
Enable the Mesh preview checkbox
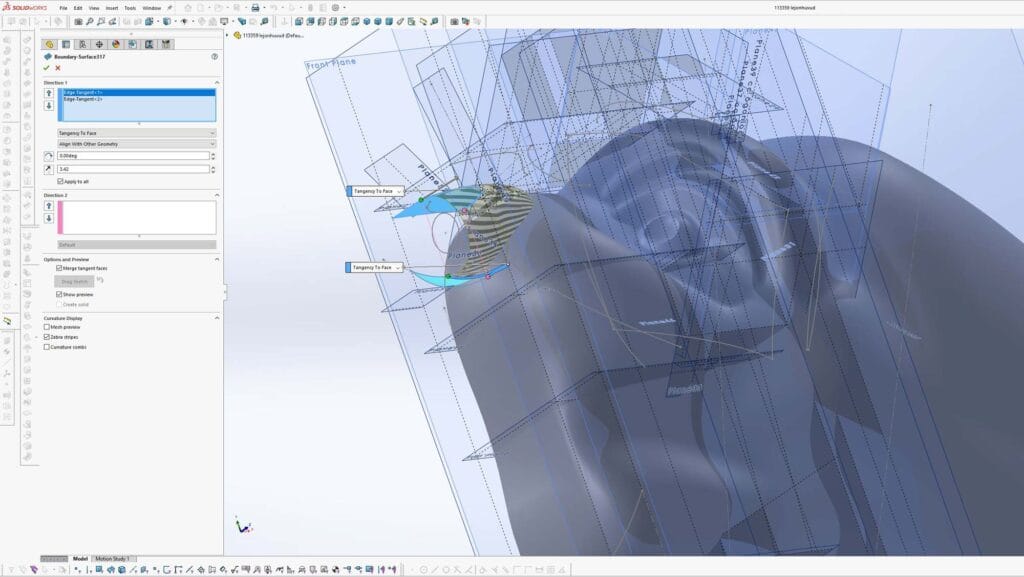[x=47, y=327]
